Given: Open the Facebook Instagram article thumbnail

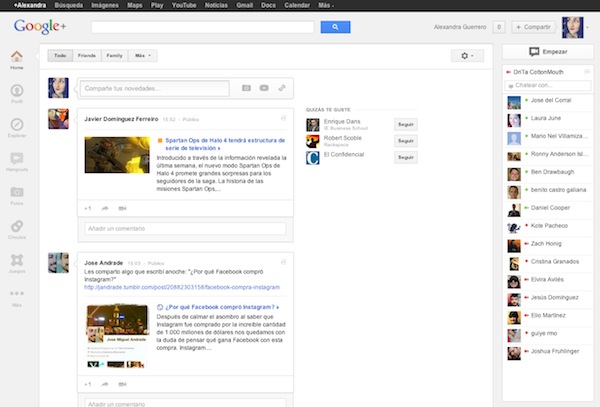Looking at the screenshot, I should click(117, 336).
